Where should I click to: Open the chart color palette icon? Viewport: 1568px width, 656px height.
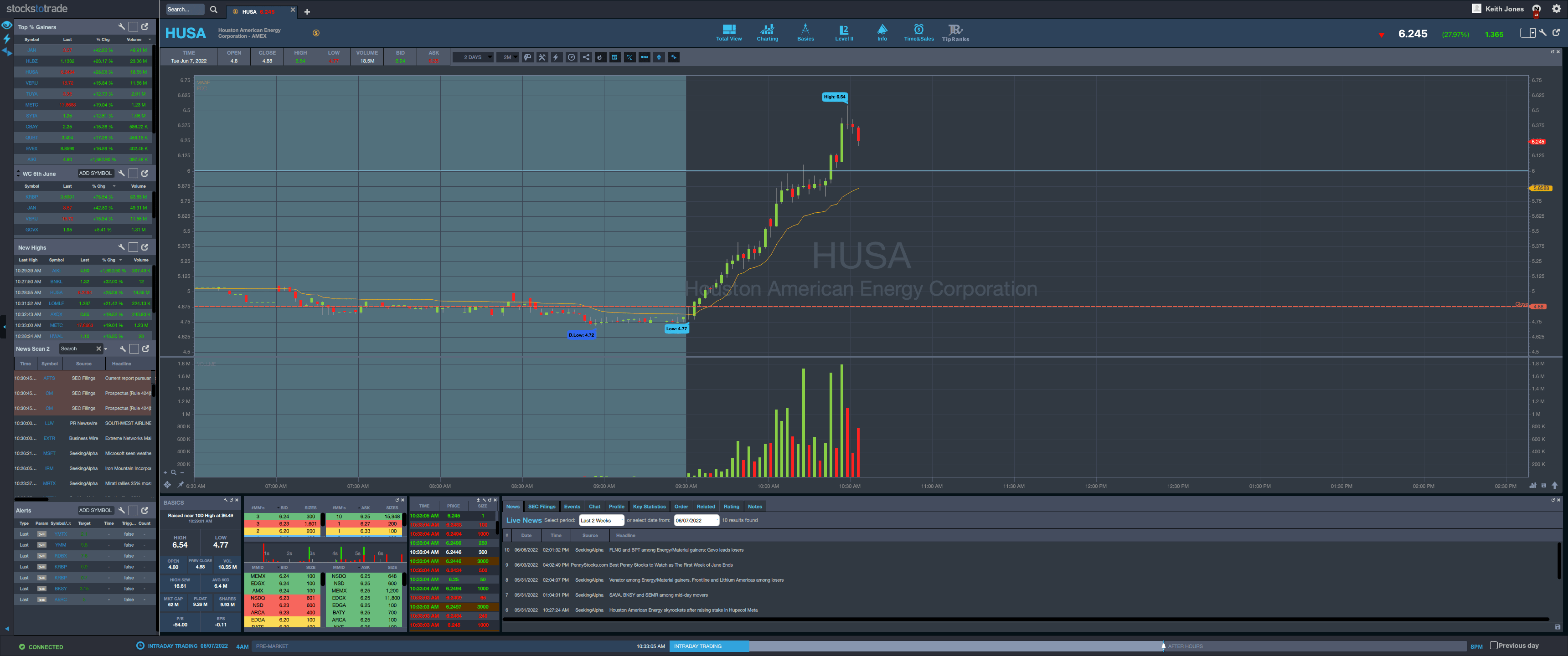528,57
